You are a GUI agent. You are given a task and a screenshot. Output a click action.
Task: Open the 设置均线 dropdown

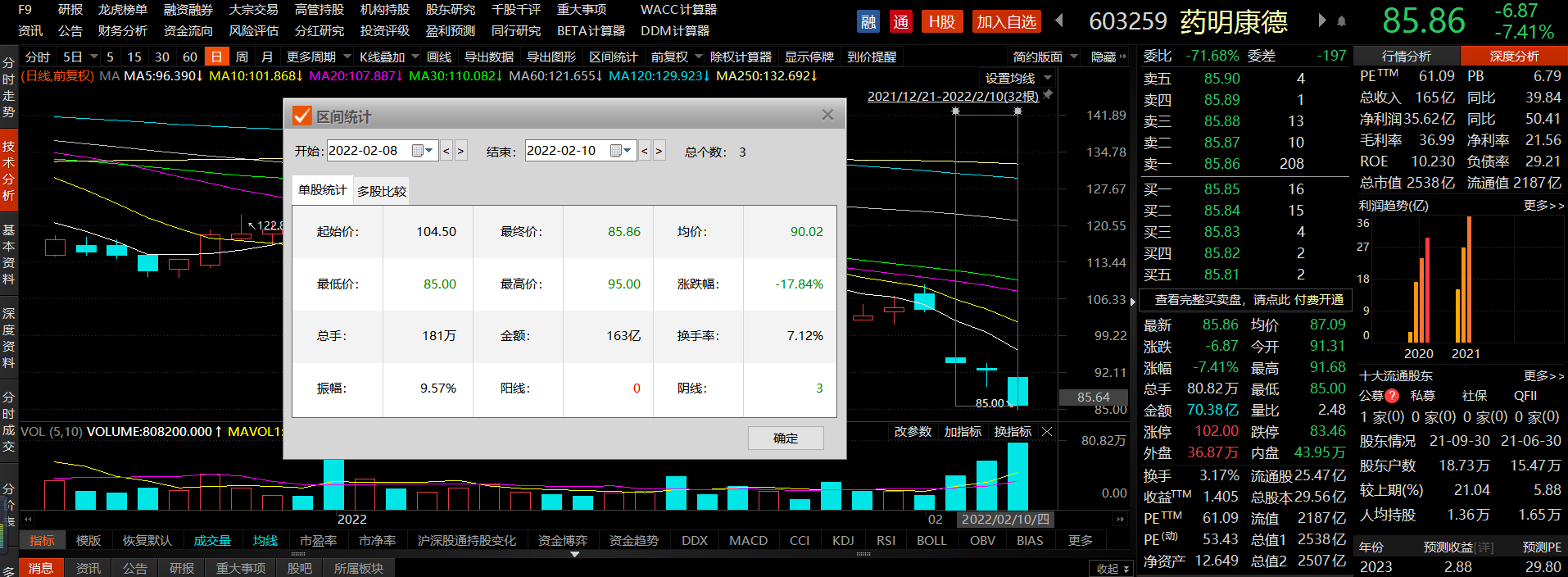[1048, 79]
